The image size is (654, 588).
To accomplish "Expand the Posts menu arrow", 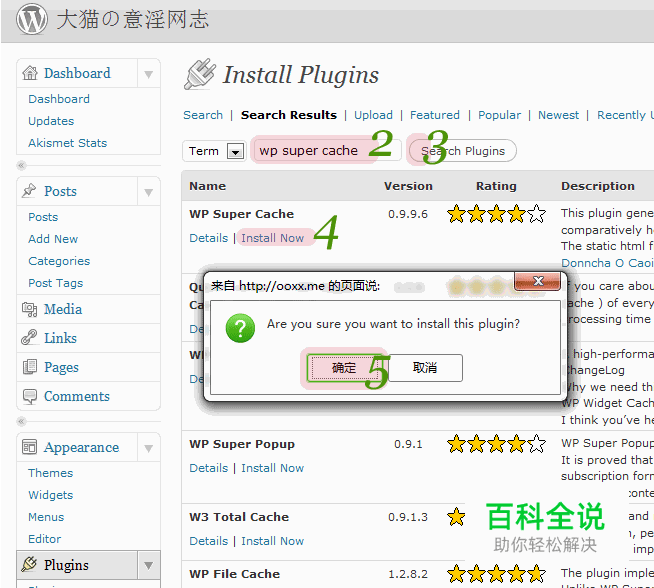I will point(148,192).
